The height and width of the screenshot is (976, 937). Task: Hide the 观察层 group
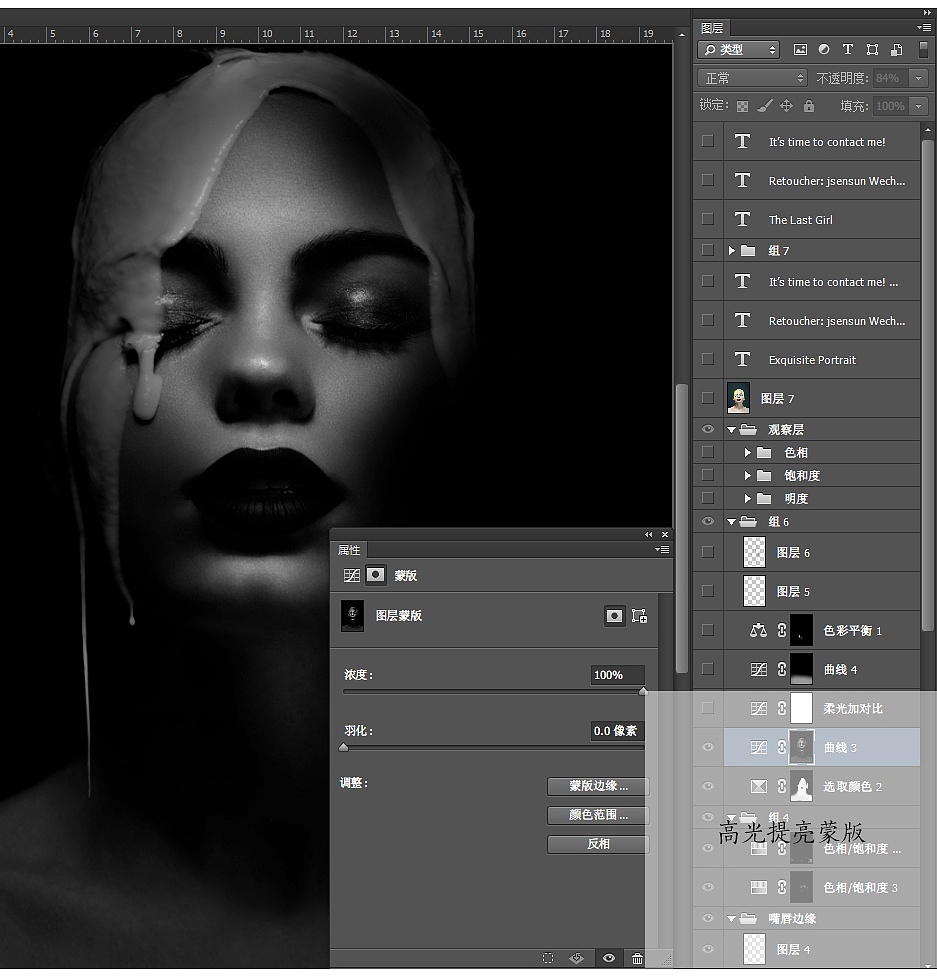[x=708, y=429]
